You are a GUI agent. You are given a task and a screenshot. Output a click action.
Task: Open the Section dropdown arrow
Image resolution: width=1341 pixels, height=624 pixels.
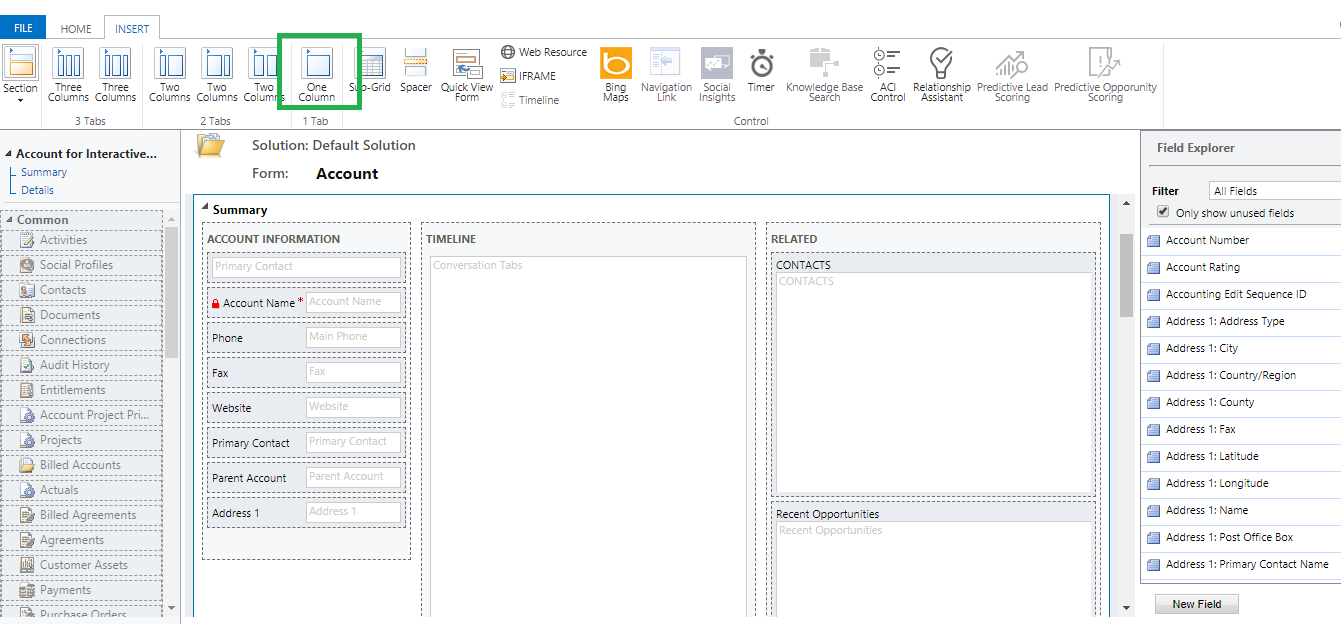tap(20, 101)
